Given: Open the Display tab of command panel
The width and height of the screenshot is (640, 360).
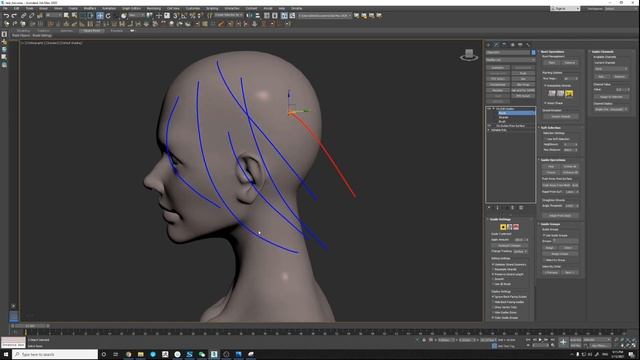Looking at the screenshot, I should [520, 44].
